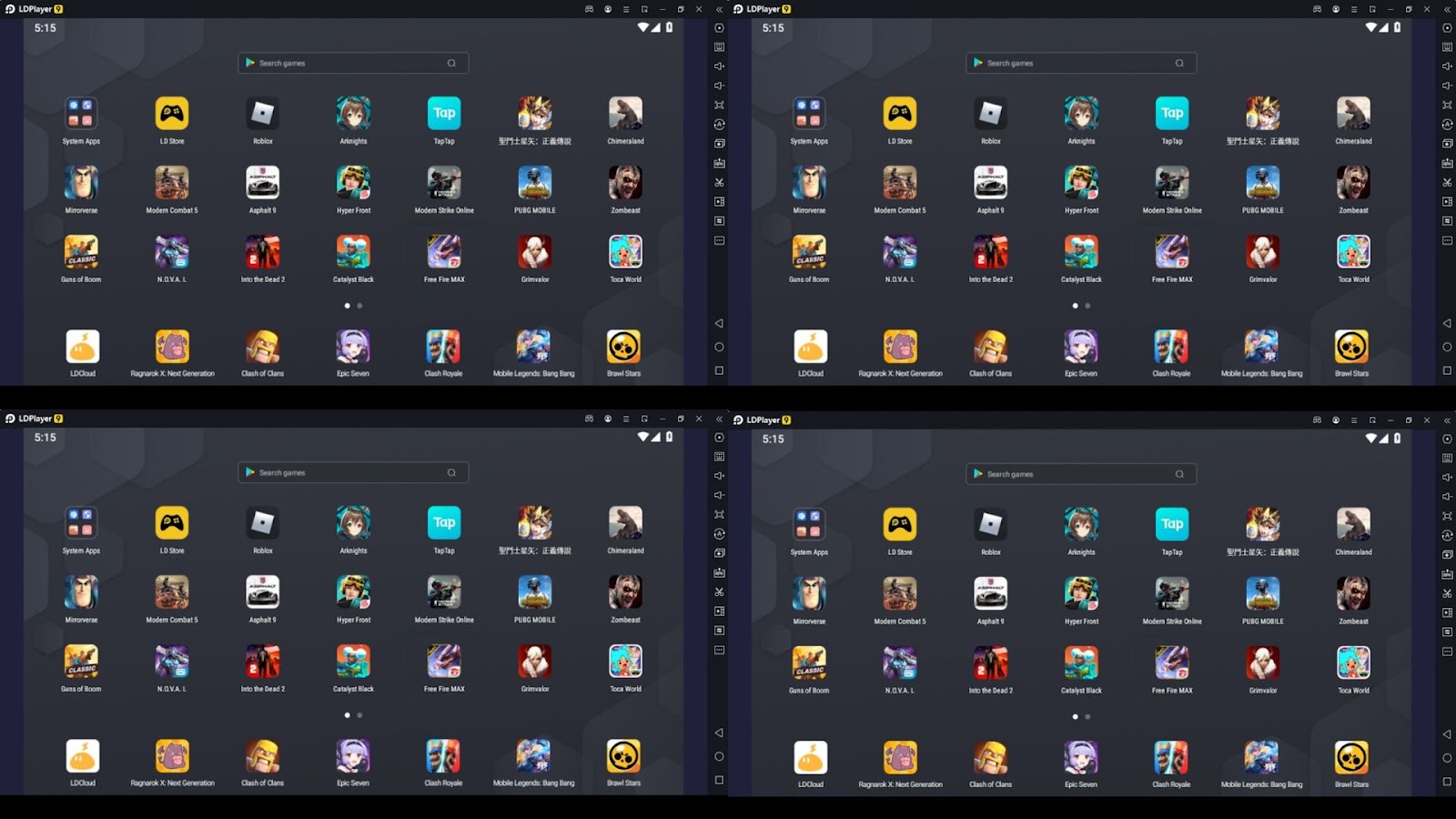Viewport: 1456px width, 819px height.
Task: Open Modern Strike Online in top-right window
Action: click(x=1172, y=183)
